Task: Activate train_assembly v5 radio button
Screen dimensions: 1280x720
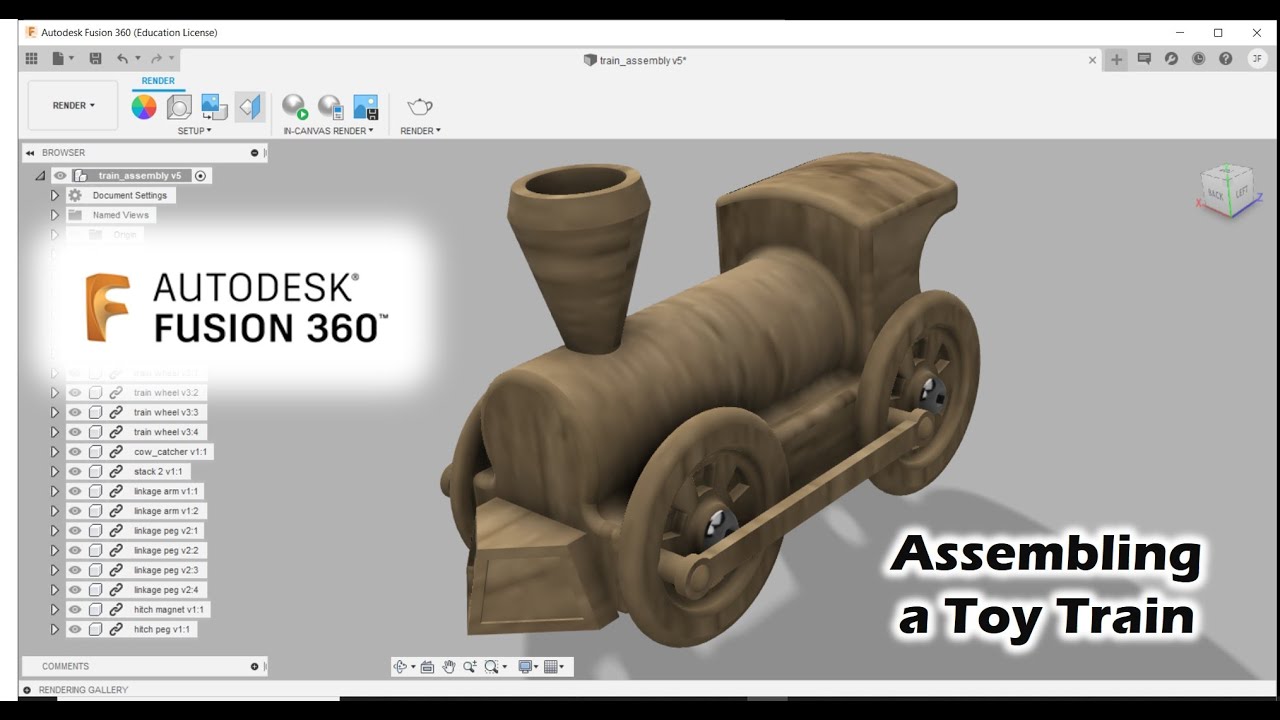Action: point(200,176)
